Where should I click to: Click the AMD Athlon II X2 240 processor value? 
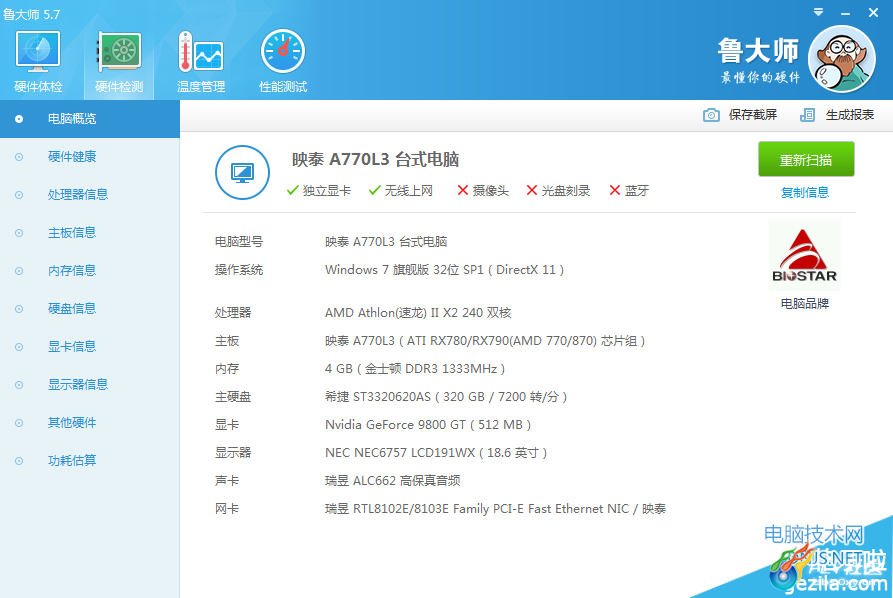[x=418, y=313]
